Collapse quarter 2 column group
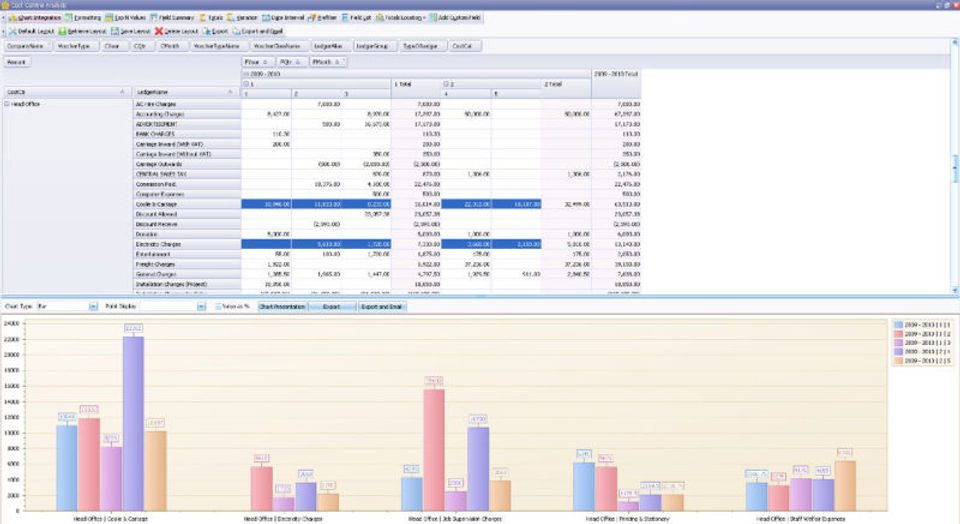Screen dimensions: 960x524 coord(446,84)
